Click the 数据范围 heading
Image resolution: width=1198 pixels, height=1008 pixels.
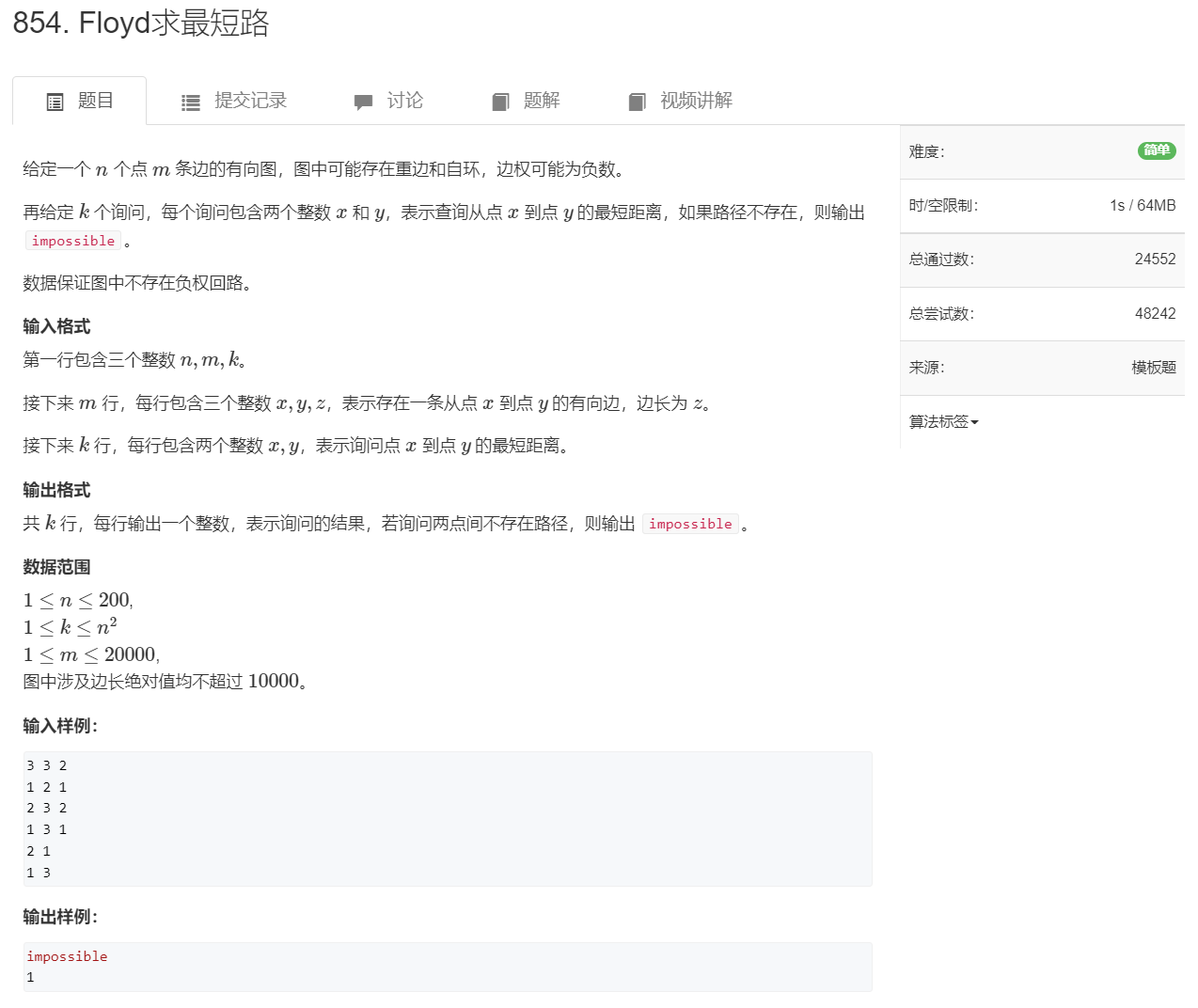[56, 567]
